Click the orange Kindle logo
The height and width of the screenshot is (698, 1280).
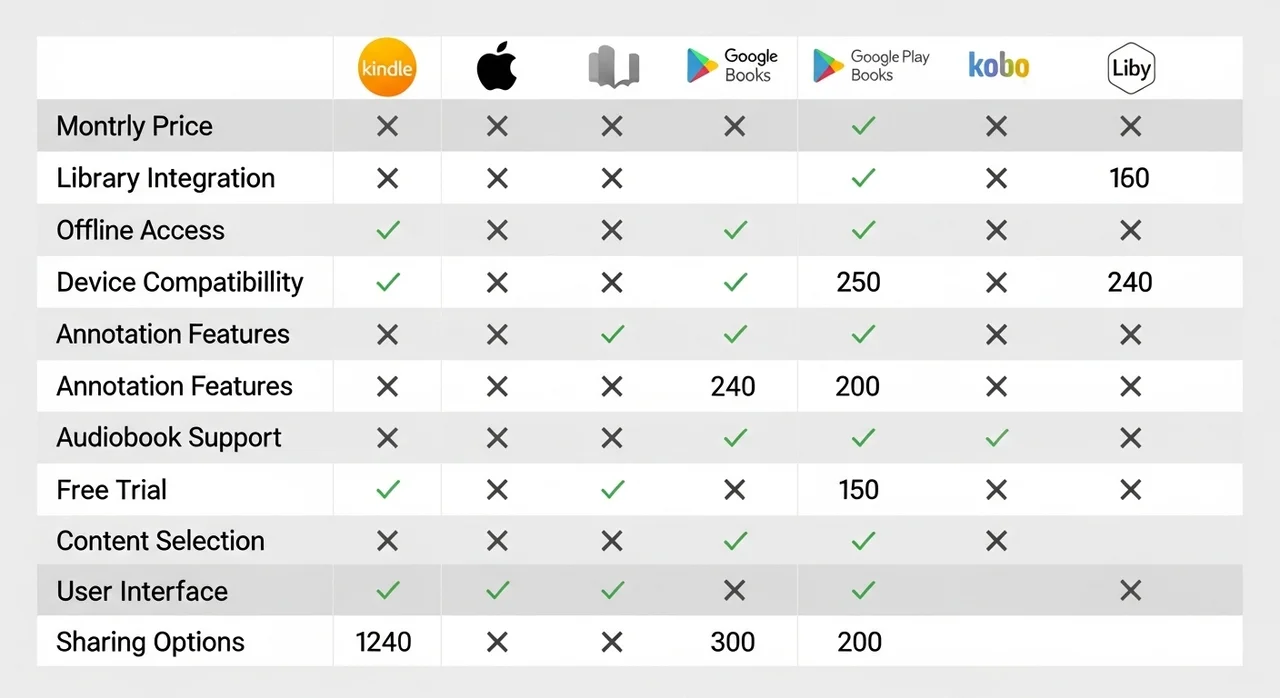(386, 68)
